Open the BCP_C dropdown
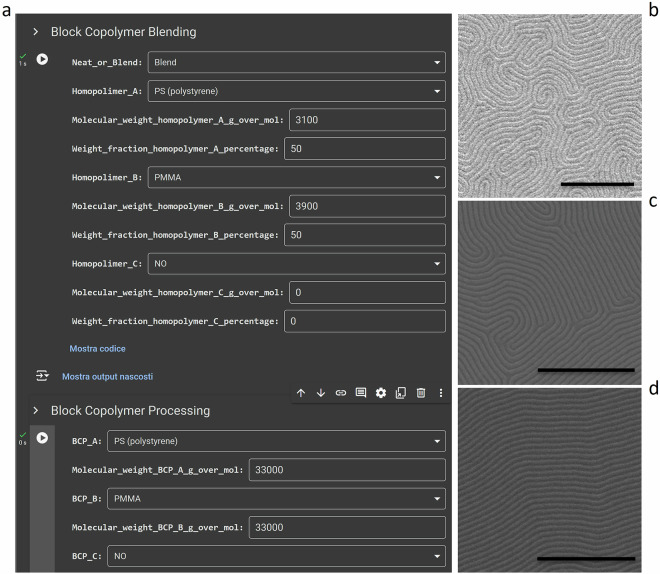The image size is (660, 574). click(275, 555)
